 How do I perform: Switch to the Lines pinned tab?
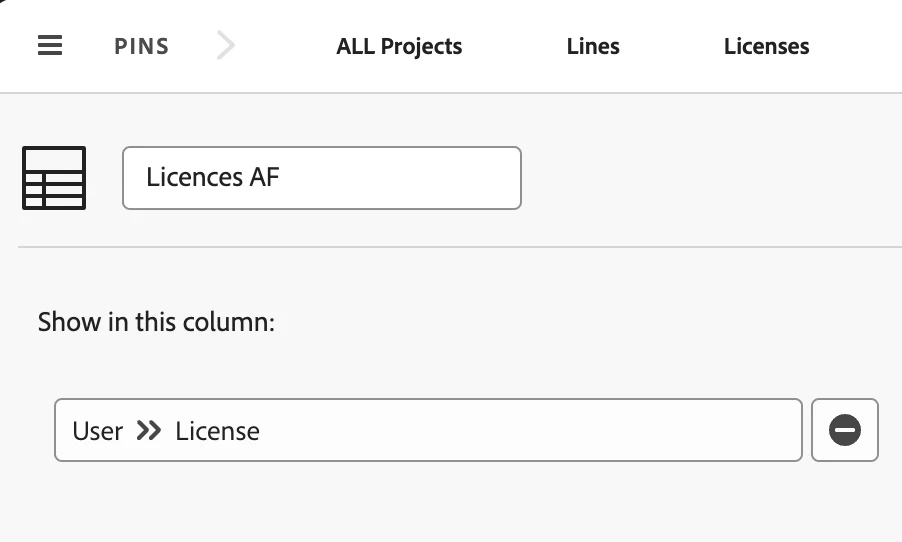[593, 46]
